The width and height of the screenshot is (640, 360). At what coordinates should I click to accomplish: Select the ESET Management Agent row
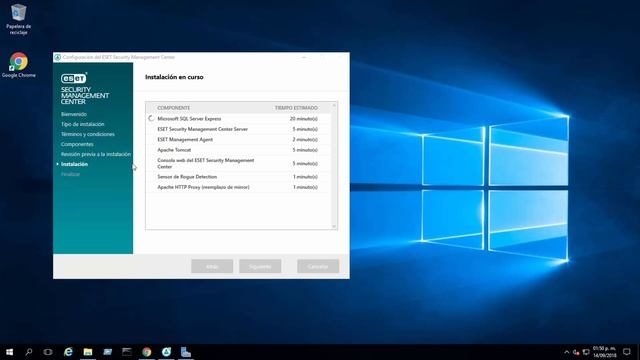pyautogui.click(x=238, y=140)
